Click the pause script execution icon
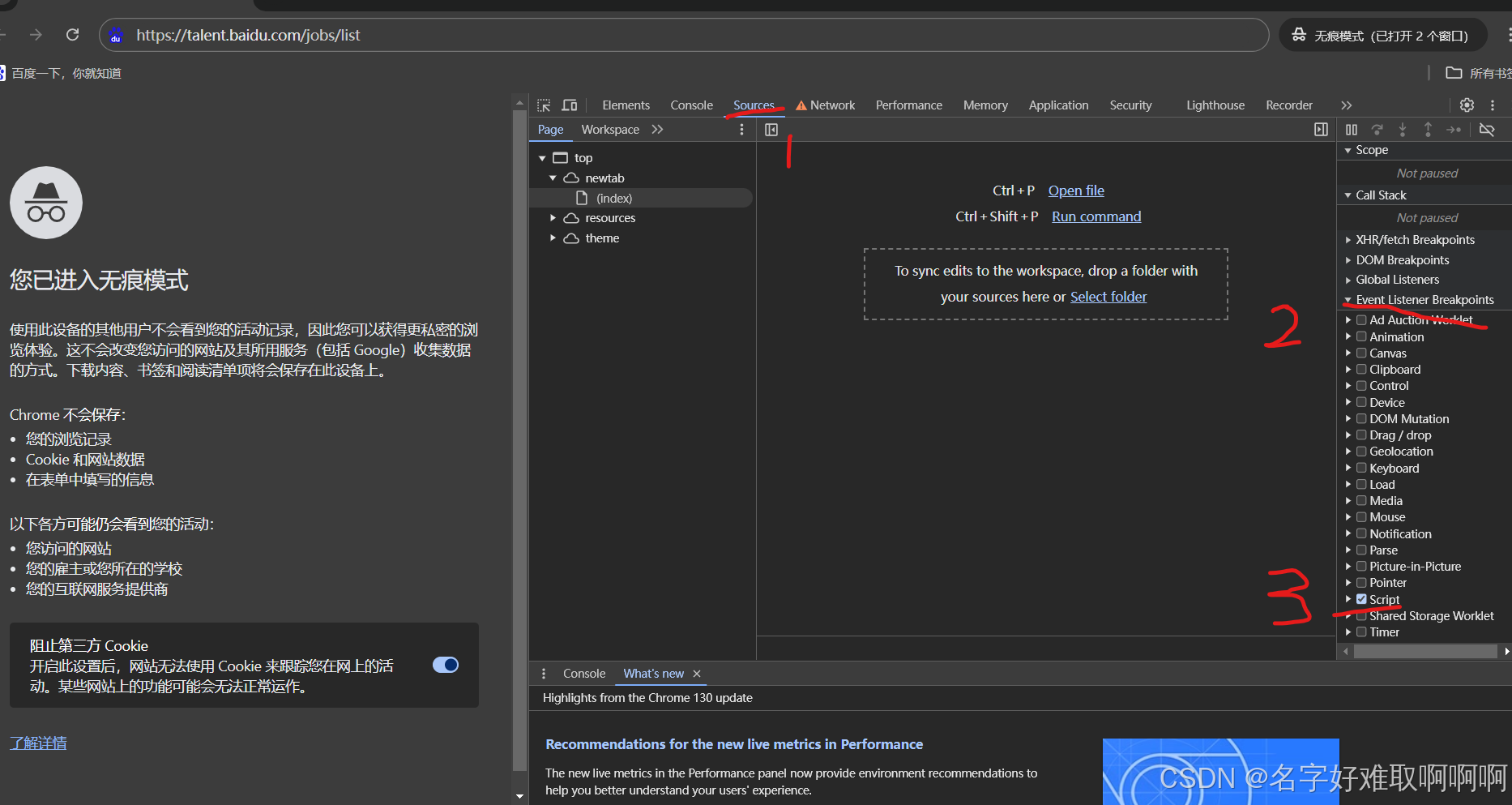The height and width of the screenshot is (805, 1512). [x=1352, y=130]
